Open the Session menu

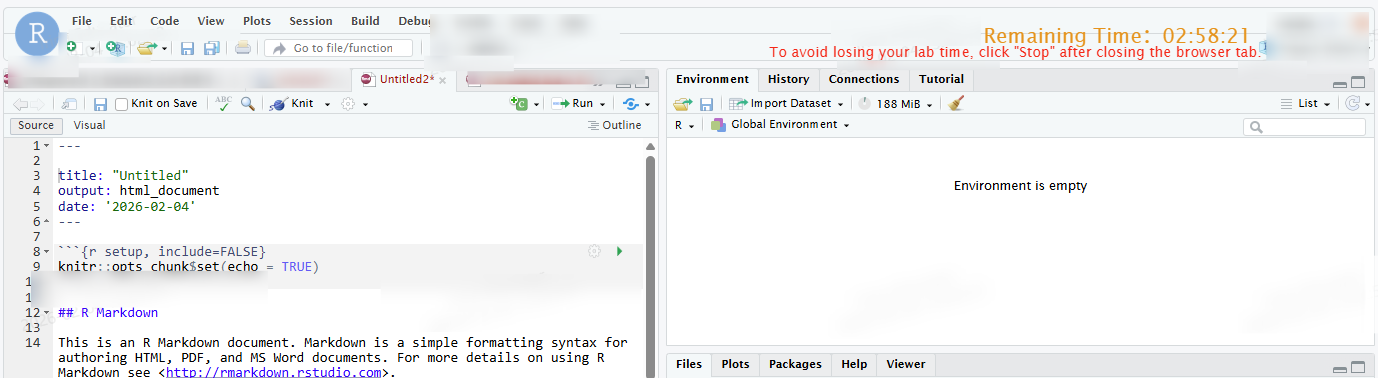point(311,20)
